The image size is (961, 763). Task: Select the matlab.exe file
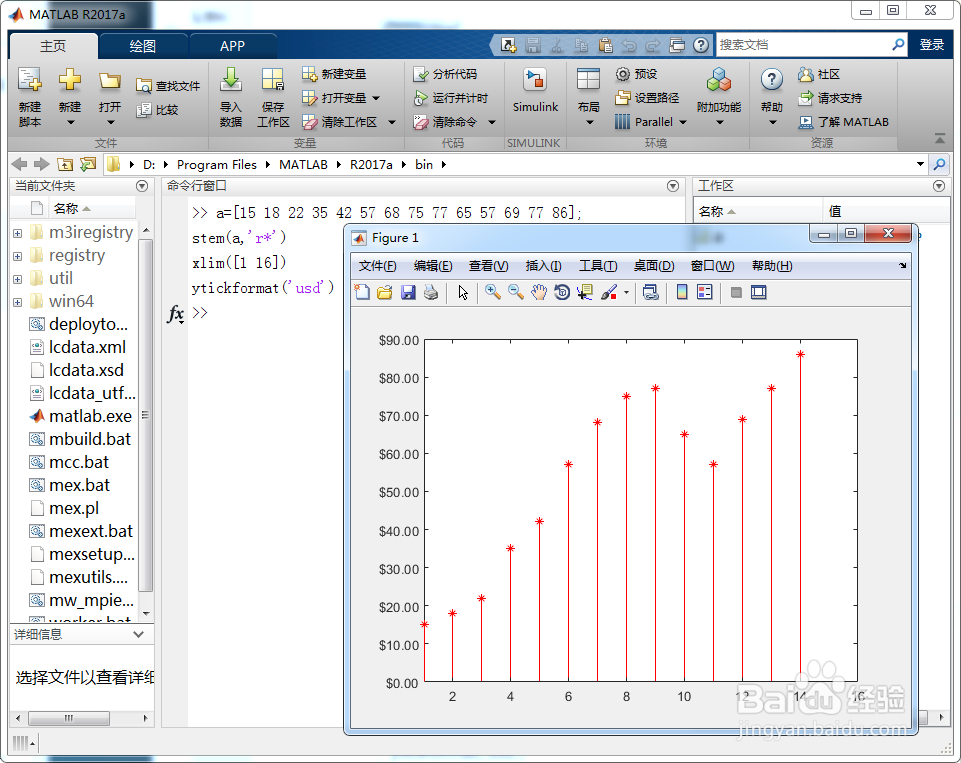81,416
